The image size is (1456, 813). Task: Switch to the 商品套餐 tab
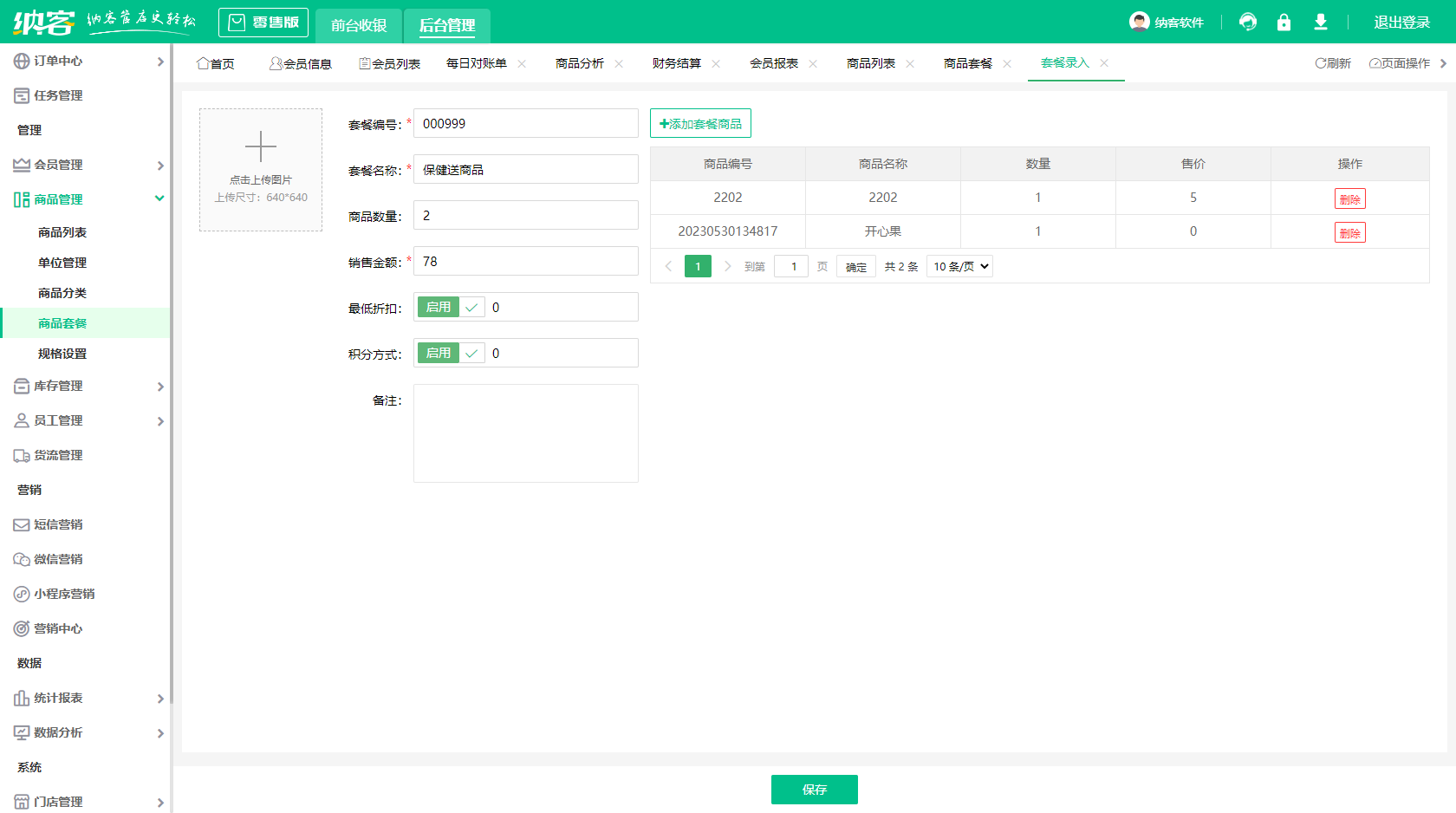968,63
